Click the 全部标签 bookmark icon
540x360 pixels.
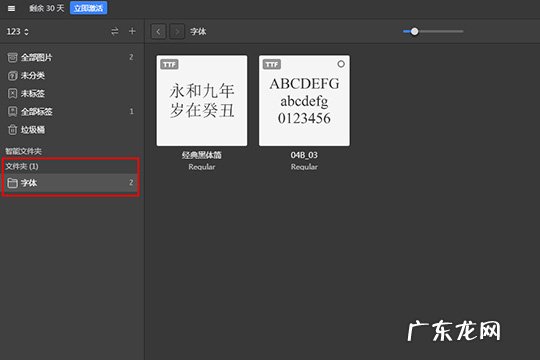(x=12, y=112)
